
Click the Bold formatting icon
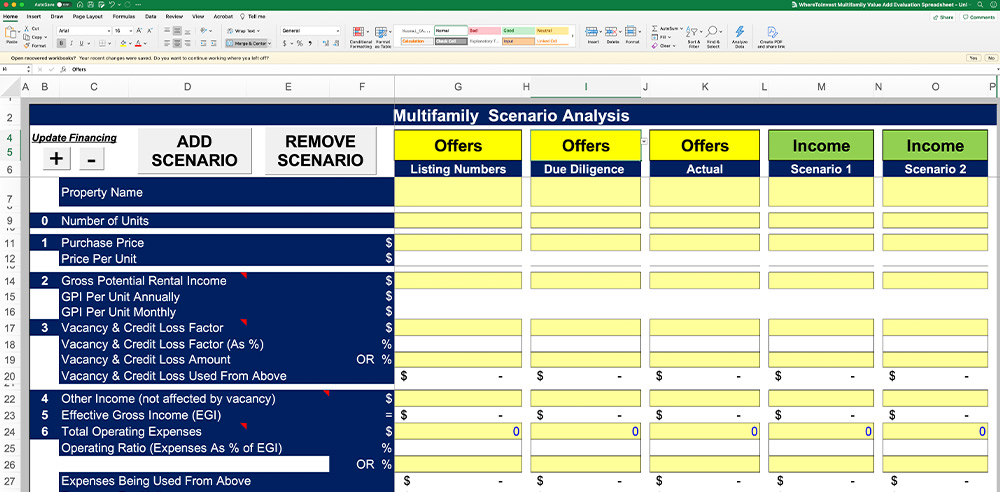(x=60, y=44)
